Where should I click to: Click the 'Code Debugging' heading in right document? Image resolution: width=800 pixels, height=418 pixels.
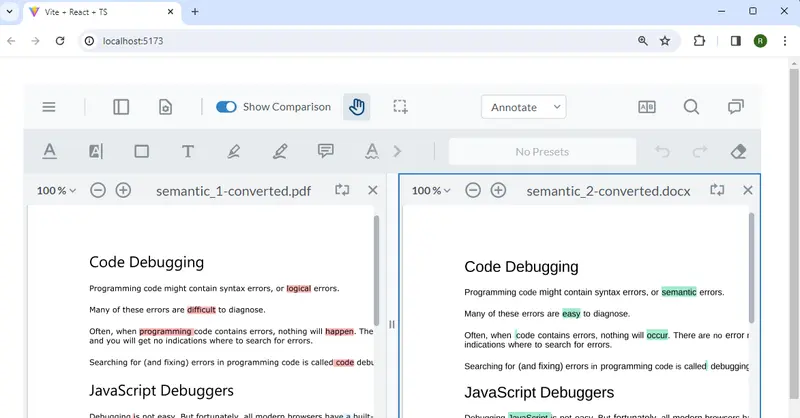pos(521,266)
